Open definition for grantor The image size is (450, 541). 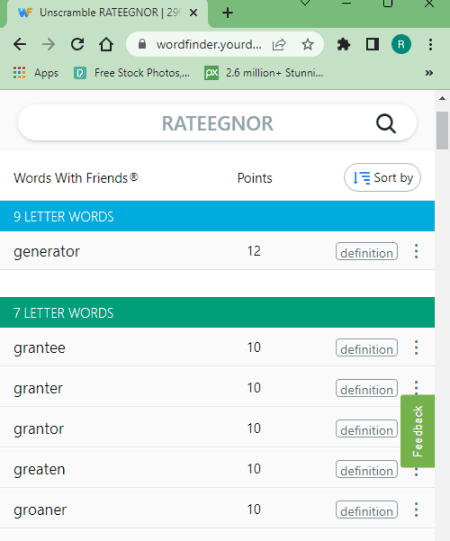(x=366, y=429)
